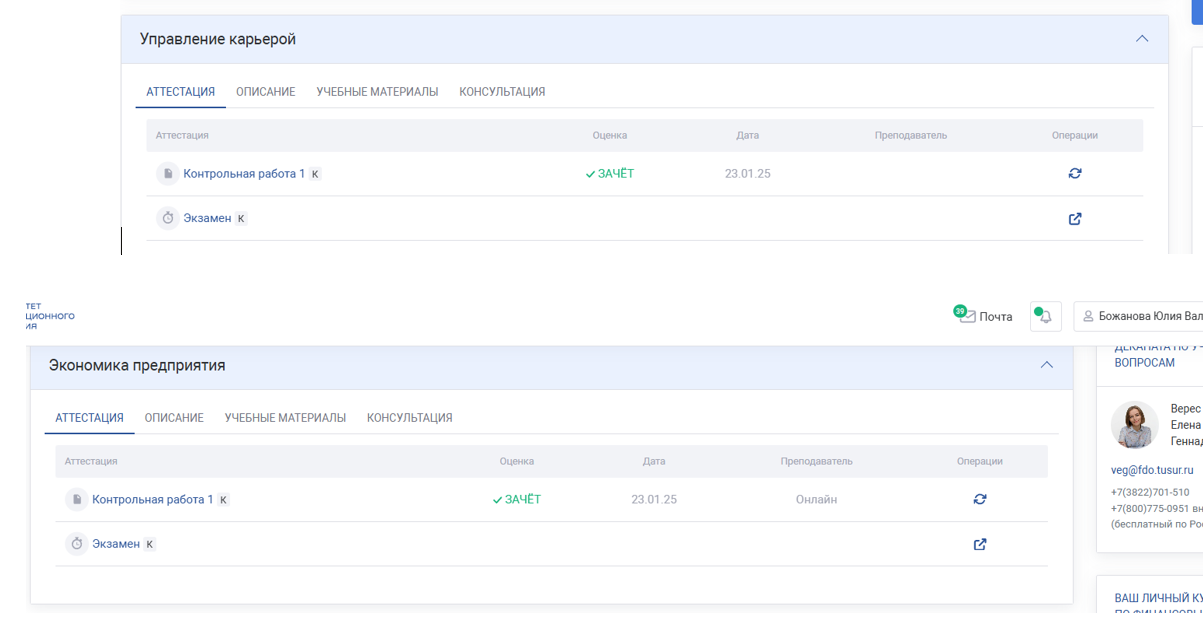Switch to Описание tab in Управление карьерой
The image size is (1203, 638).
tap(265, 92)
